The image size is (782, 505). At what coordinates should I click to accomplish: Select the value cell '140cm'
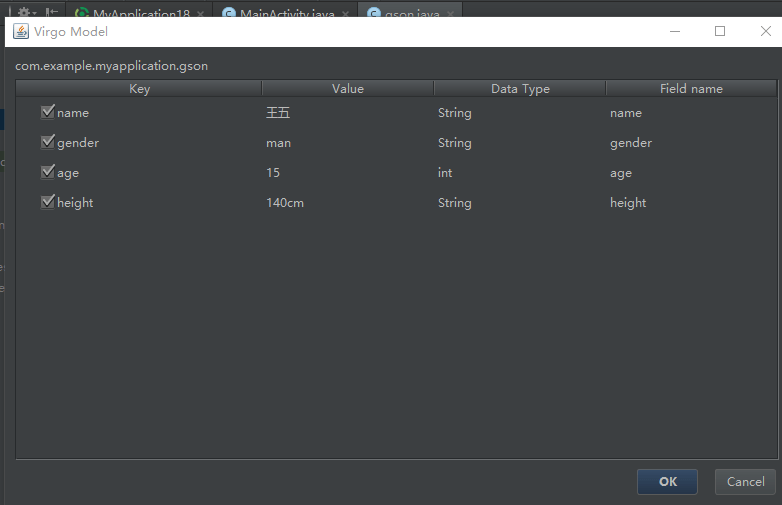(x=348, y=202)
